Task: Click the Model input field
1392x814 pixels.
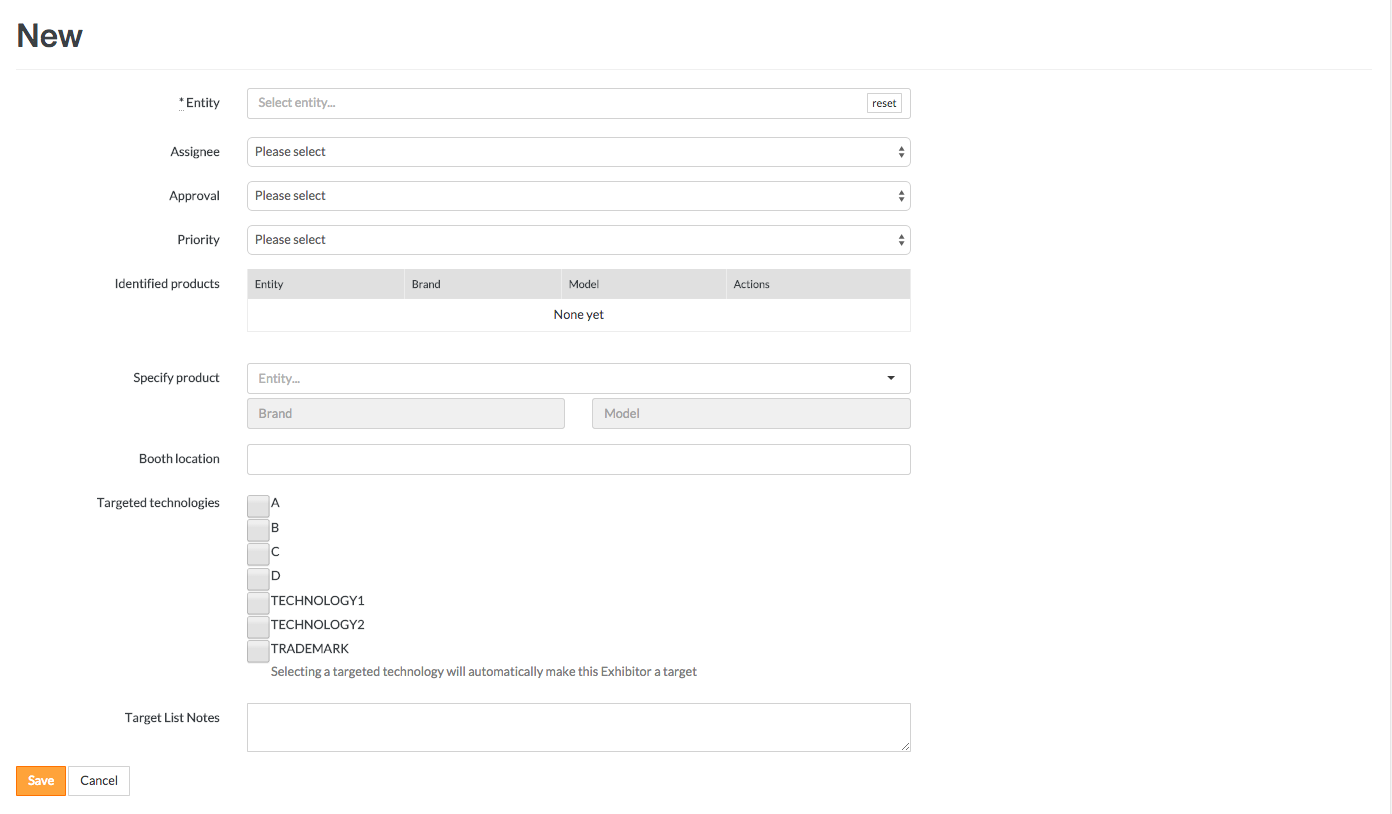Action: coord(751,414)
